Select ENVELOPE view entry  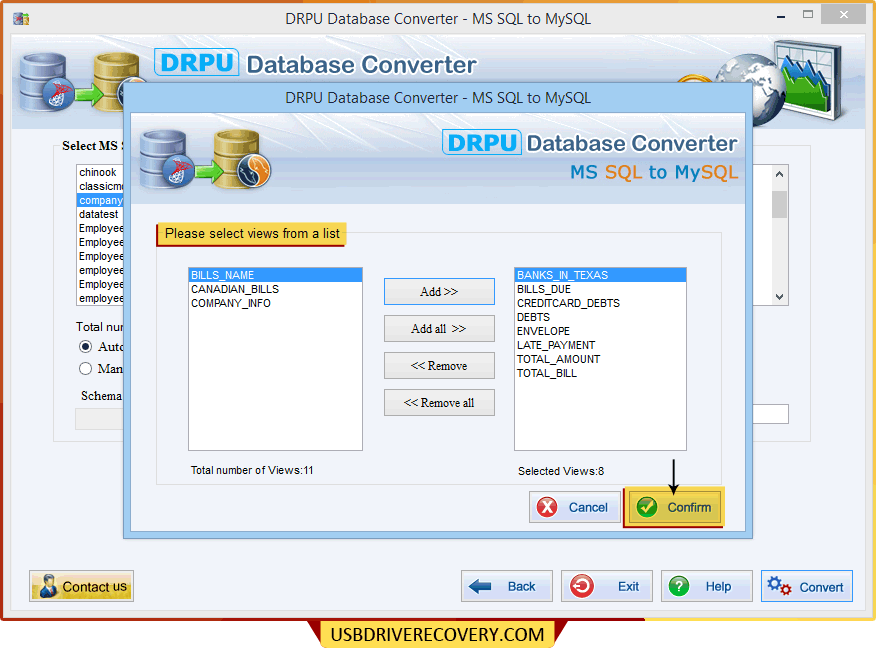[600, 331]
